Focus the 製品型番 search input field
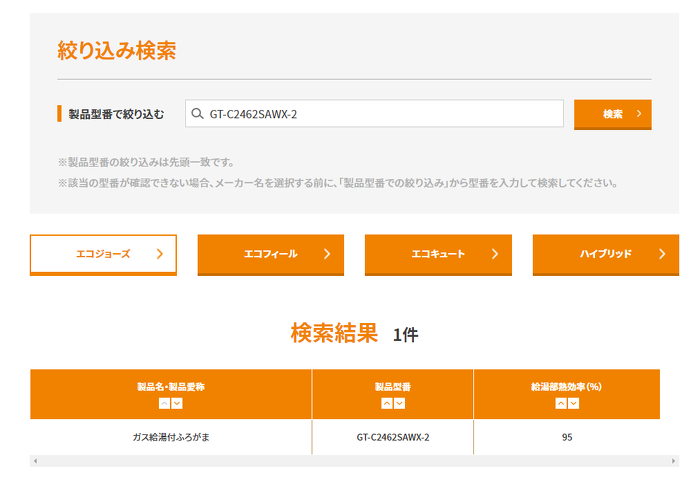The height and width of the screenshot is (489, 700). coord(380,114)
